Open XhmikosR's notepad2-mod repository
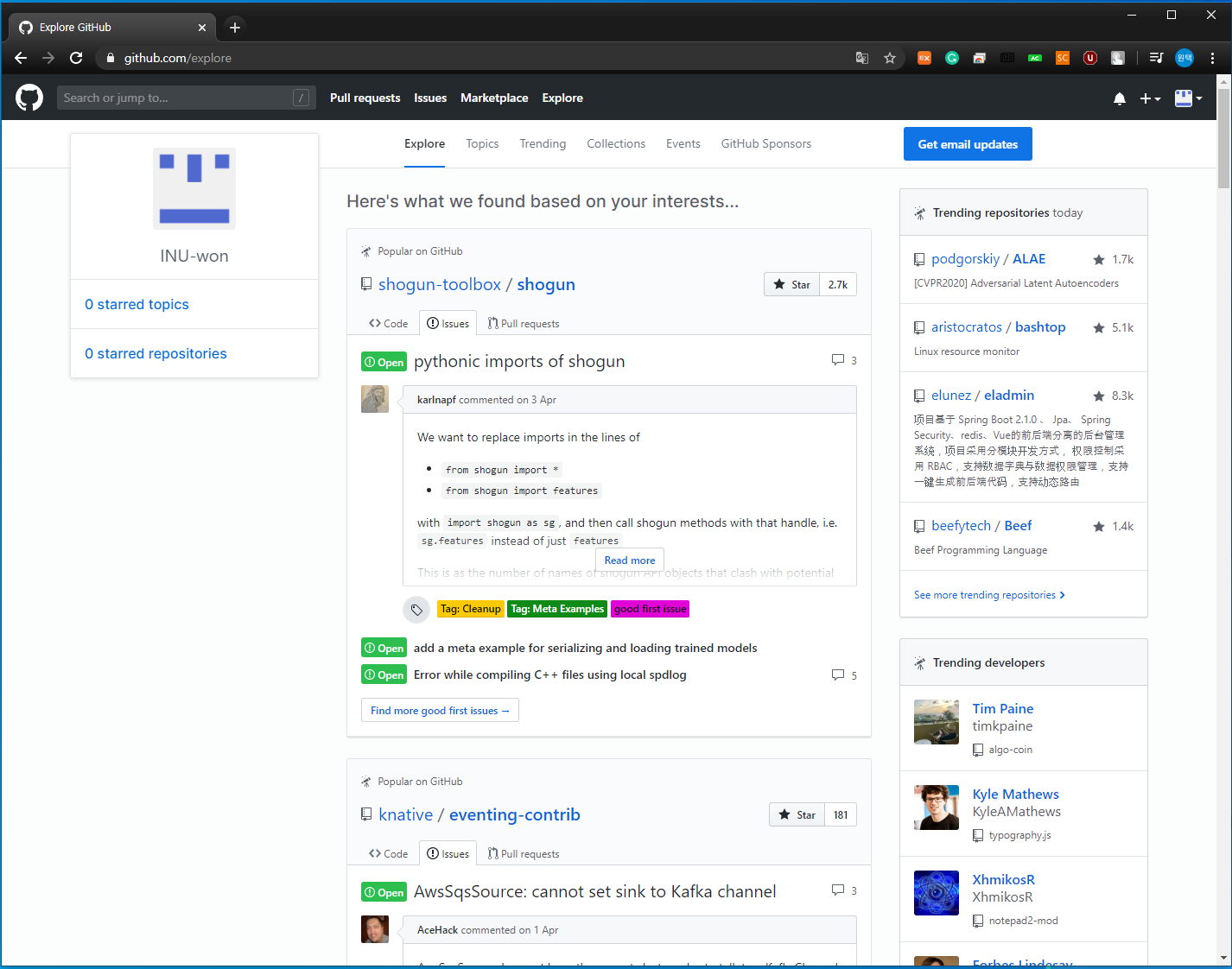This screenshot has width=1232, height=969. pos(1023,921)
